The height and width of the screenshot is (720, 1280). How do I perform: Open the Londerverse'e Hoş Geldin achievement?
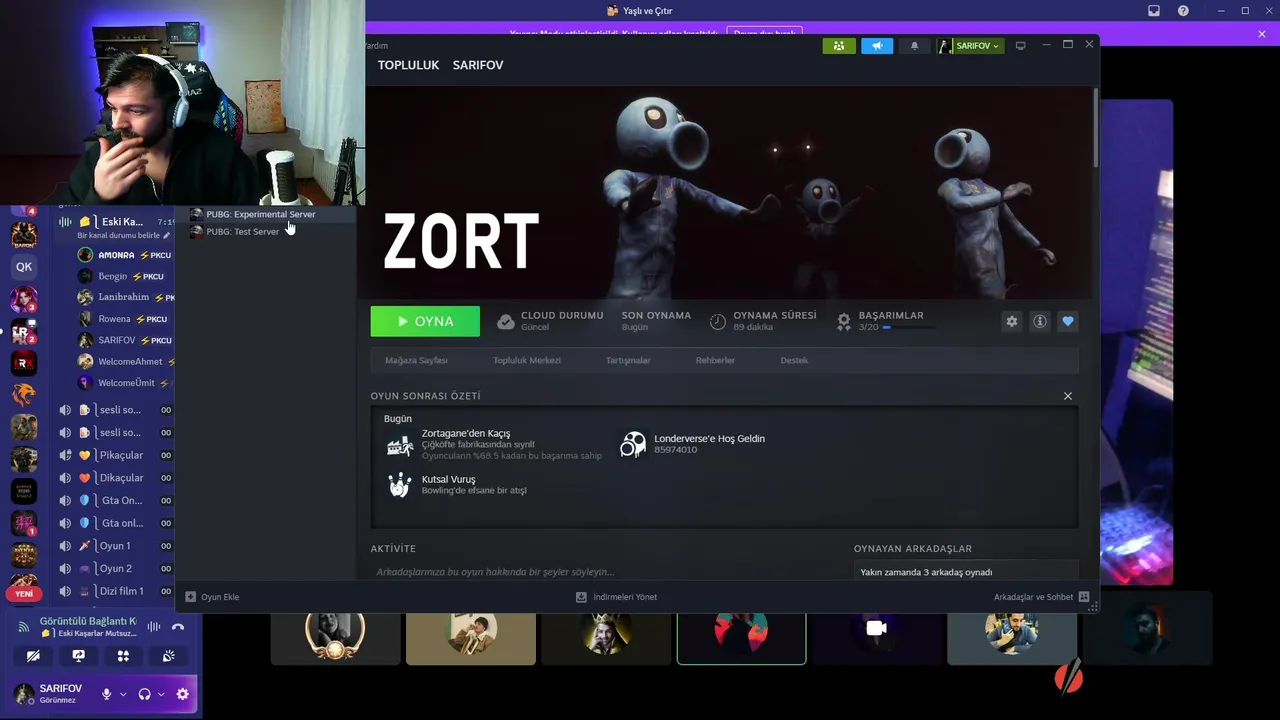[x=693, y=444]
